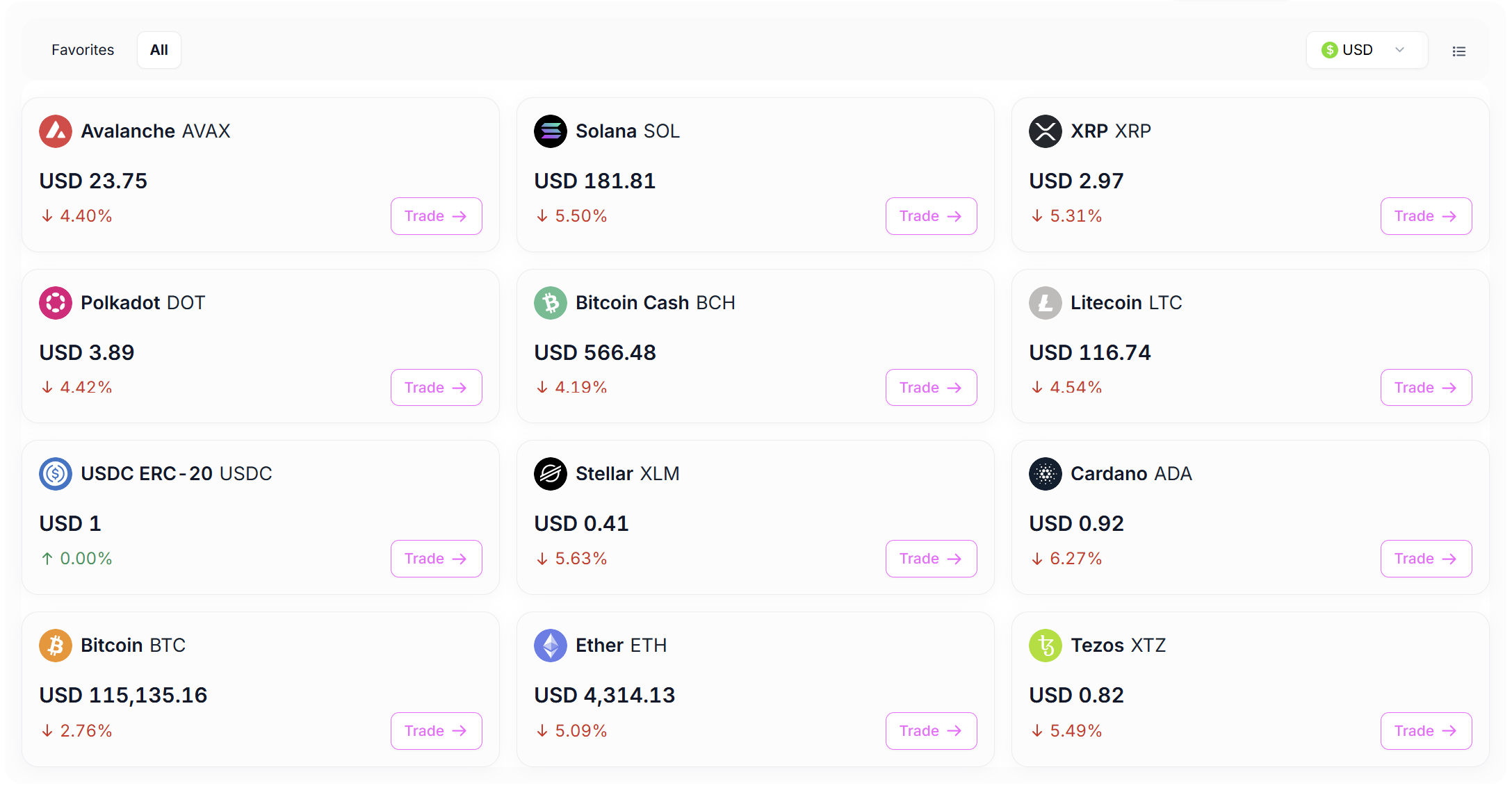Click the Avalanche AVAX coin logo

[56, 131]
